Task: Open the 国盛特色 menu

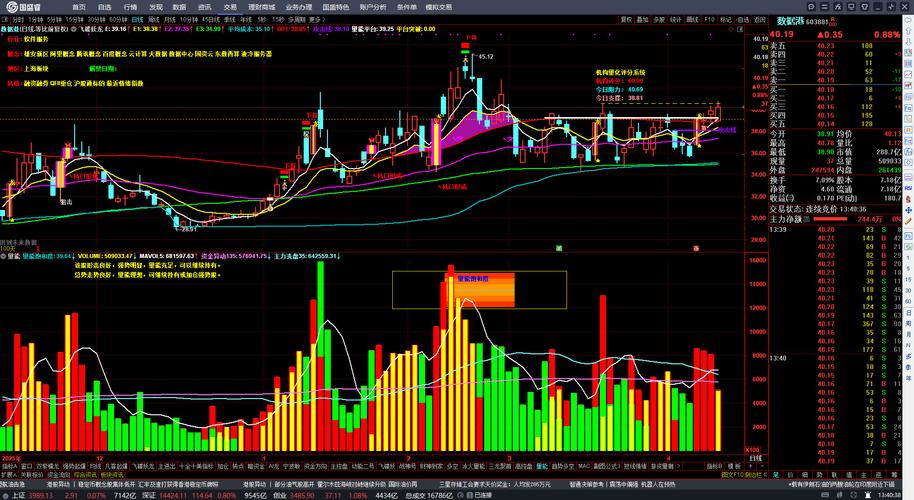Action: 336,7
